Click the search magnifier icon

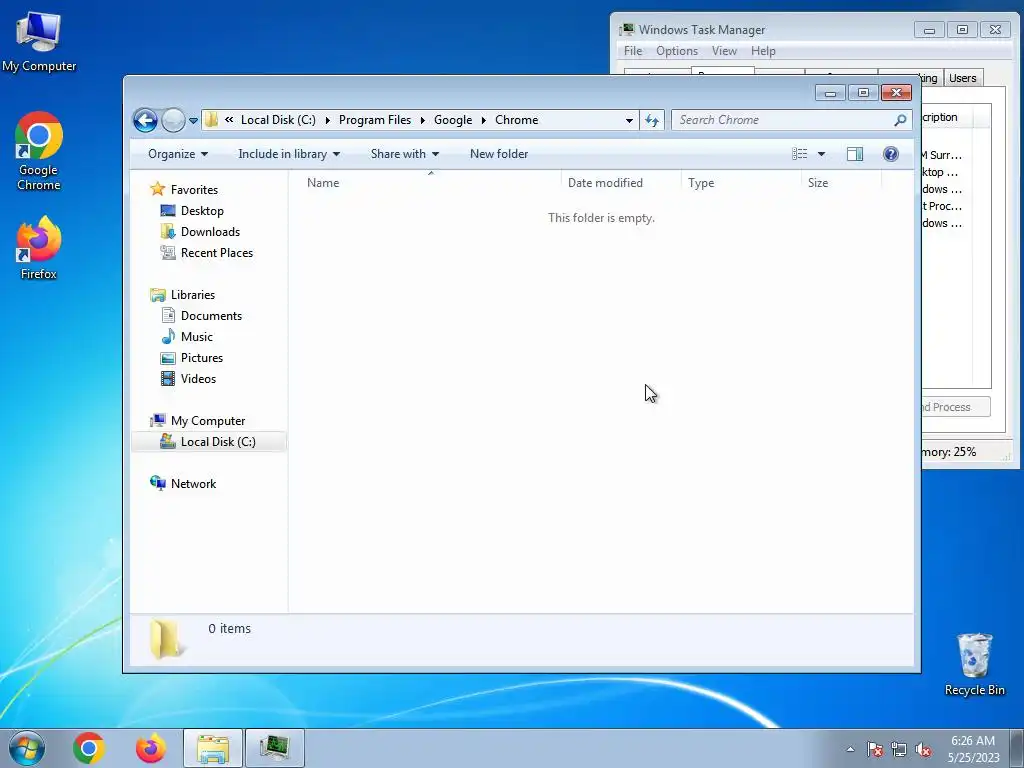coord(901,120)
